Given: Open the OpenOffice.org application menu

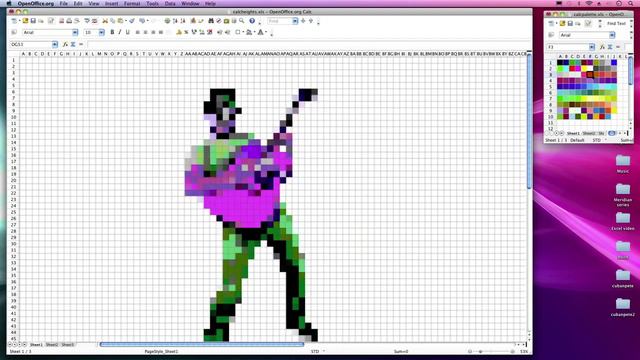Looking at the screenshot, I should pyautogui.click(x=36, y=3).
